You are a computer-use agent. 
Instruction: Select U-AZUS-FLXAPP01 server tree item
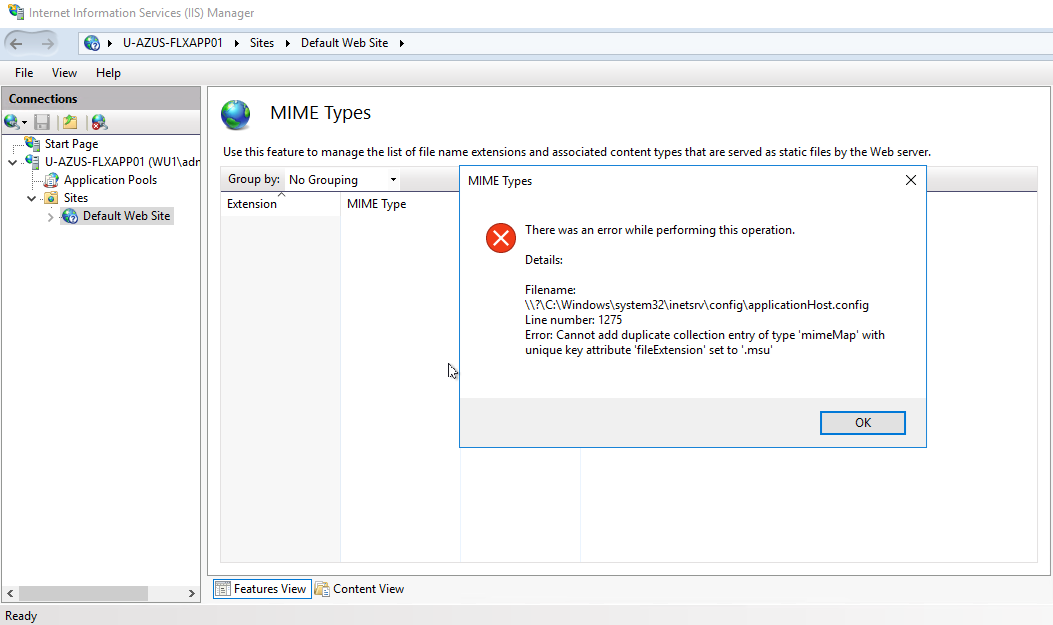(122, 162)
